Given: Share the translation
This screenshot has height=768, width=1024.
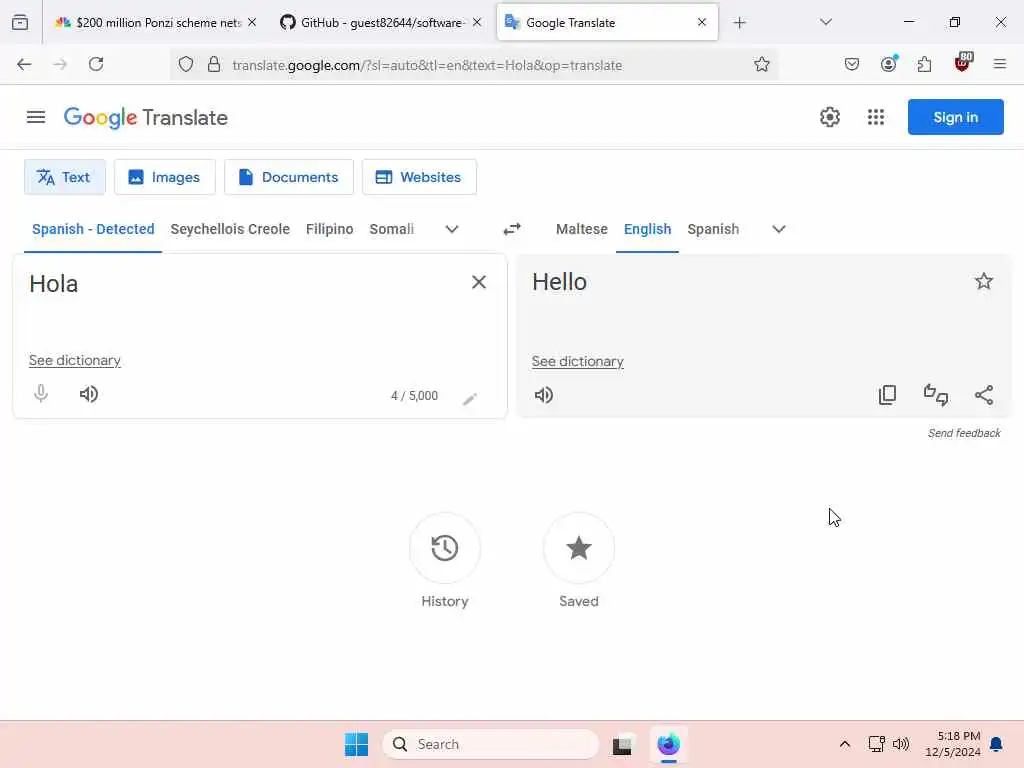Looking at the screenshot, I should click(x=984, y=395).
